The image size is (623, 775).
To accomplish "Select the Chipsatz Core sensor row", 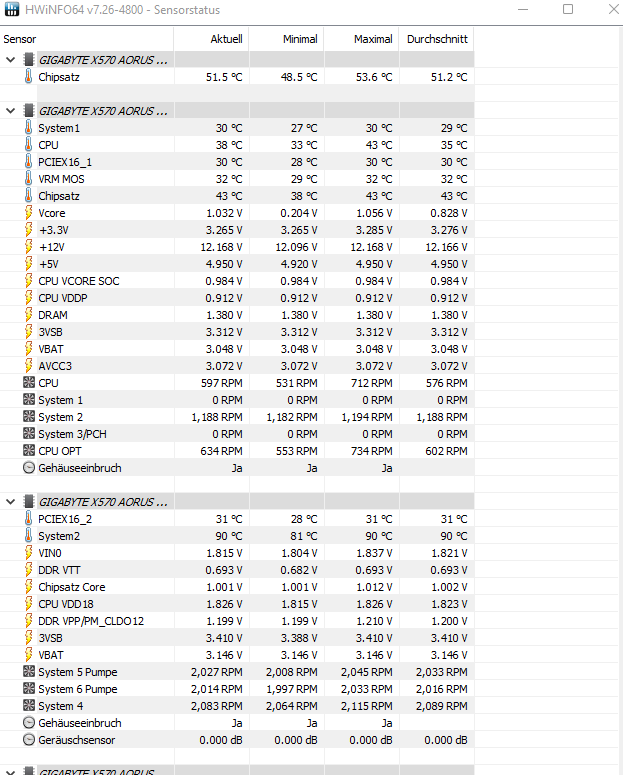I will coord(237,587).
